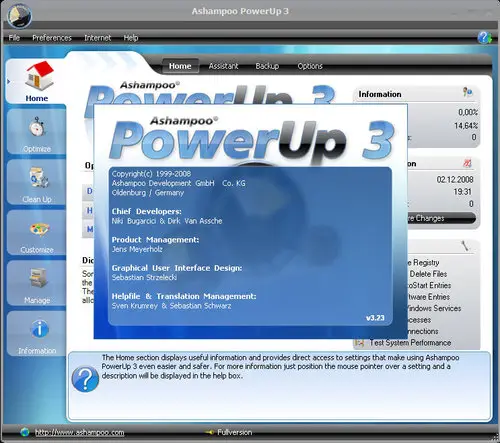Viewport: 500px width, 443px height.
Task: Click the Sebastian Strzelecki name
Action: point(144,277)
